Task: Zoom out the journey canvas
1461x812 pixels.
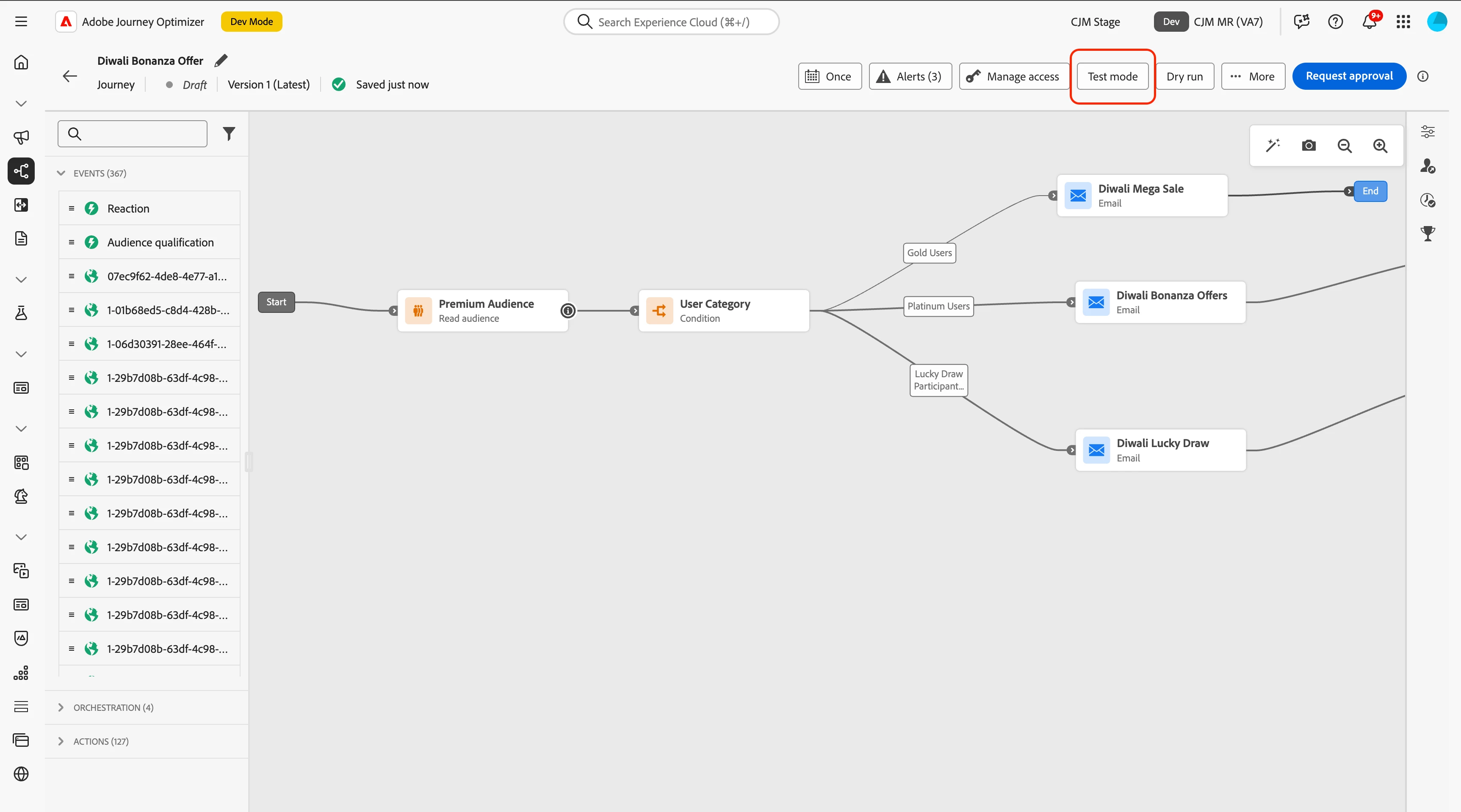Action: pos(1344,146)
